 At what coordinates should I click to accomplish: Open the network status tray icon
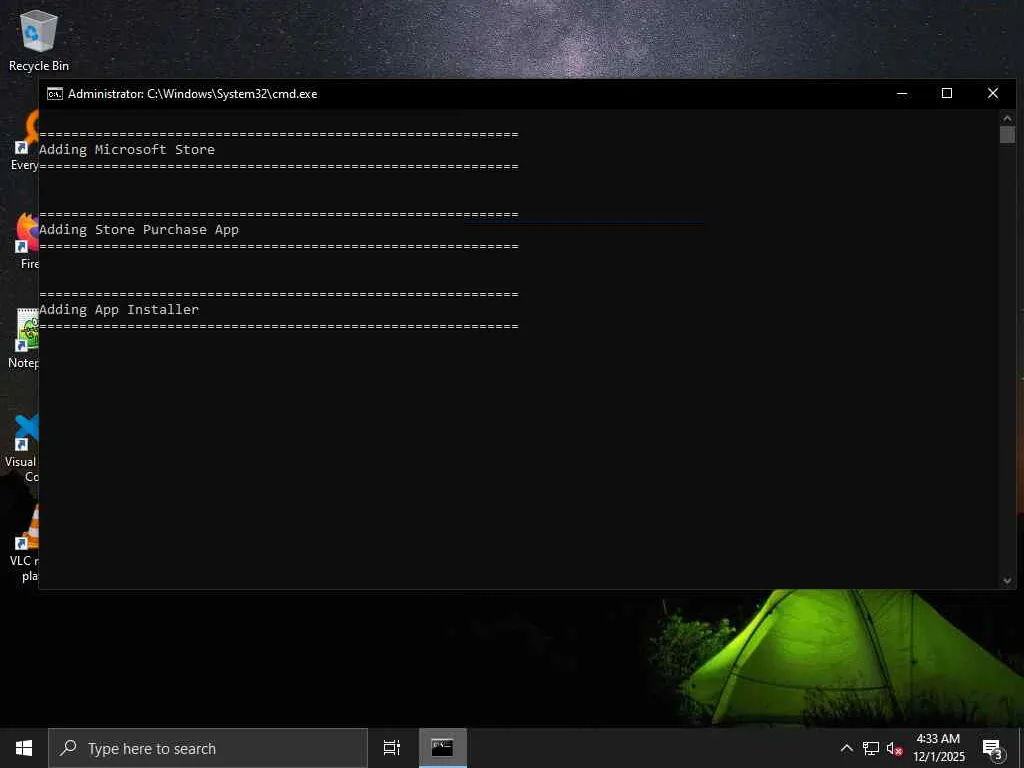tap(871, 748)
